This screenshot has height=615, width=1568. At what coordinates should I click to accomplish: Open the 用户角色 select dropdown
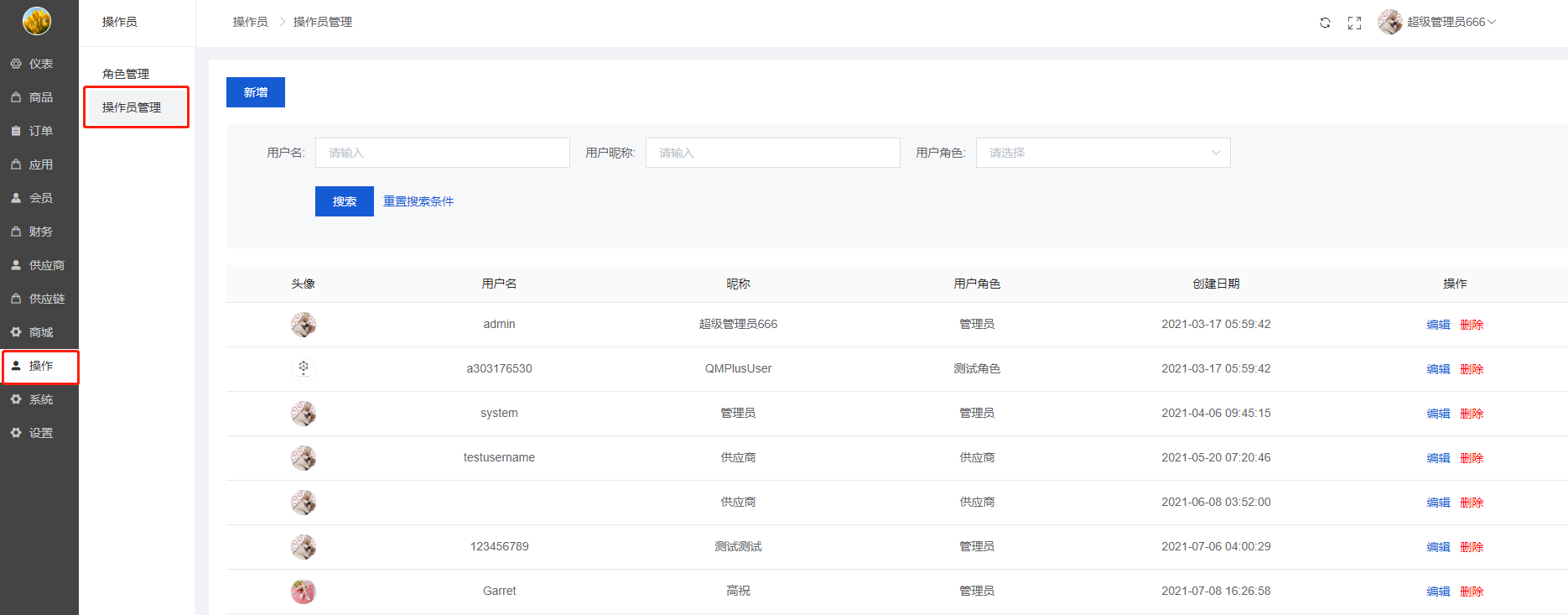click(1103, 153)
